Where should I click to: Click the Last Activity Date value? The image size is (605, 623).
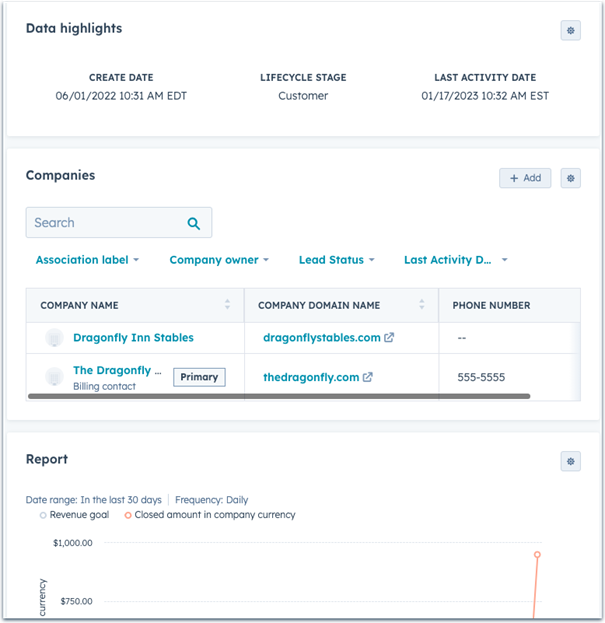pos(485,96)
